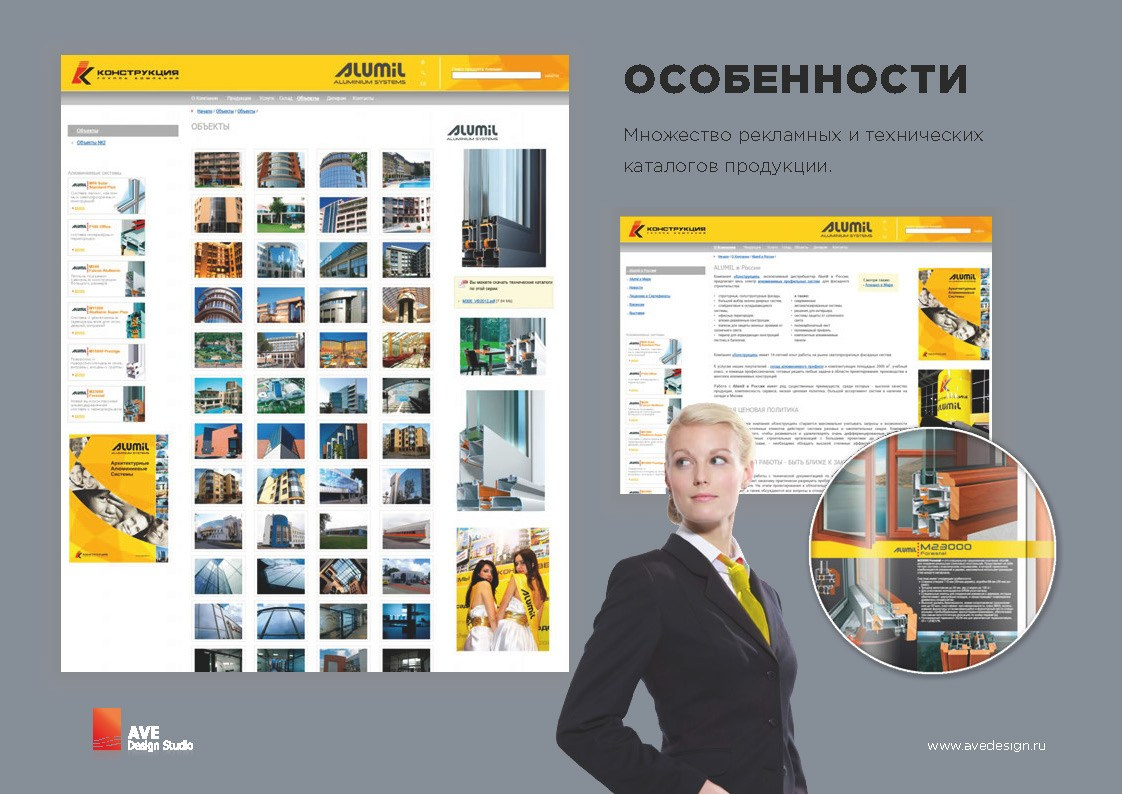This screenshot has width=1122, height=794.
Task: Click the Начало breadcrumb link
Action: click(x=203, y=110)
